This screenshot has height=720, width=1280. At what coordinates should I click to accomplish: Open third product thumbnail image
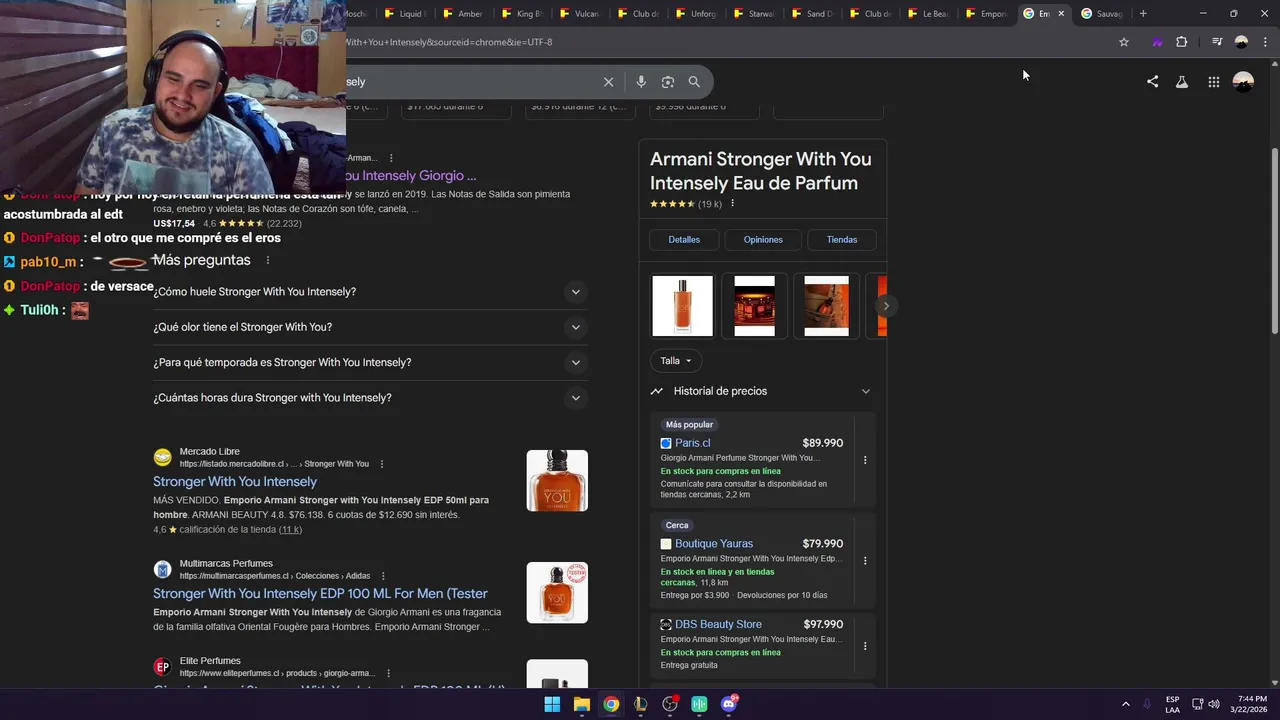coord(826,306)
